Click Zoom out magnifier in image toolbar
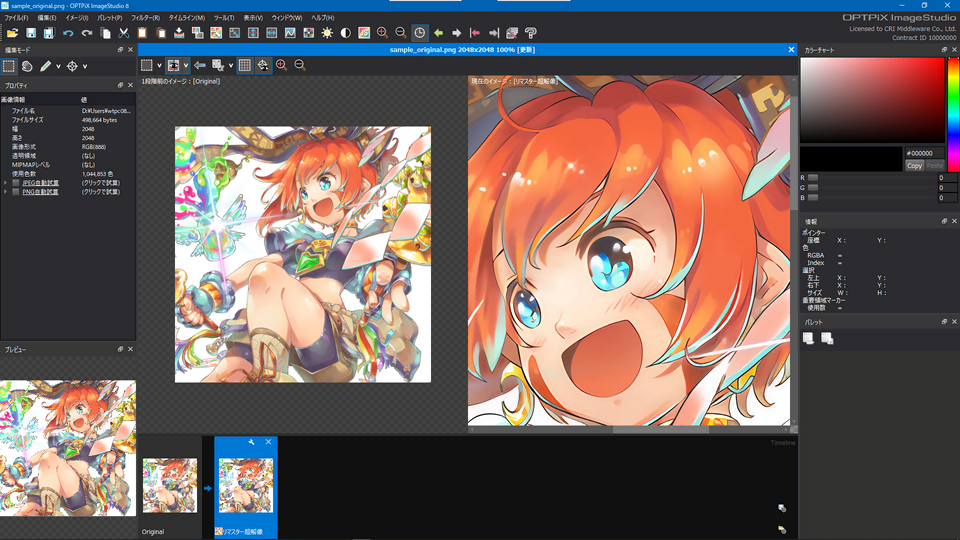The width and height of the screenshot is (960, 540). (300, 65)
